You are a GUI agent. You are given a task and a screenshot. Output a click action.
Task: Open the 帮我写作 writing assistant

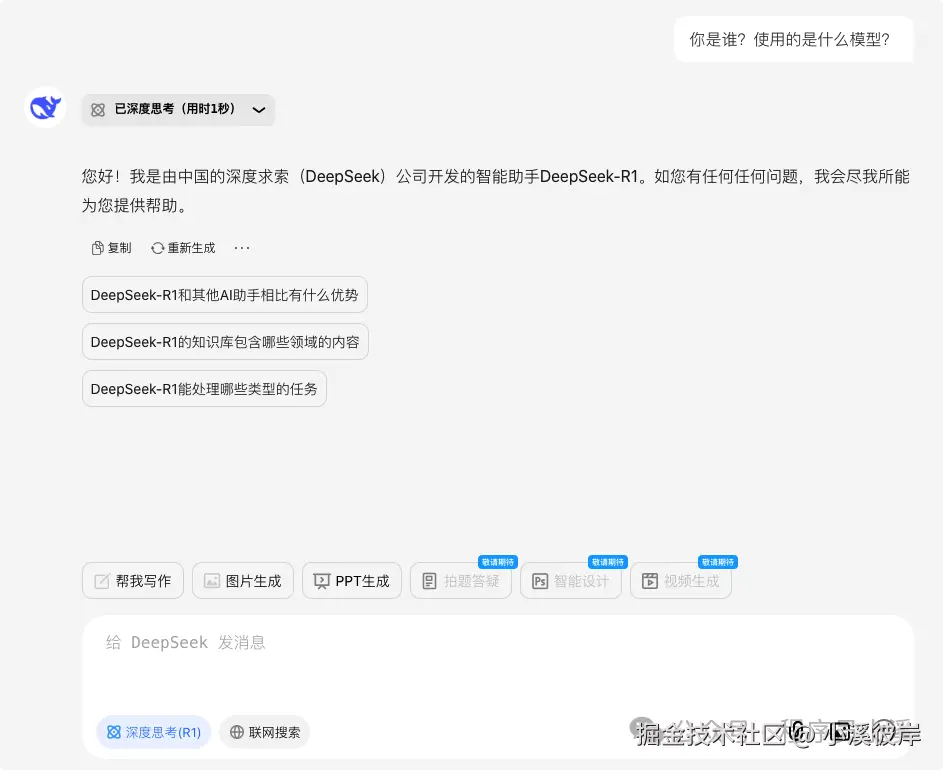(132, 580)
